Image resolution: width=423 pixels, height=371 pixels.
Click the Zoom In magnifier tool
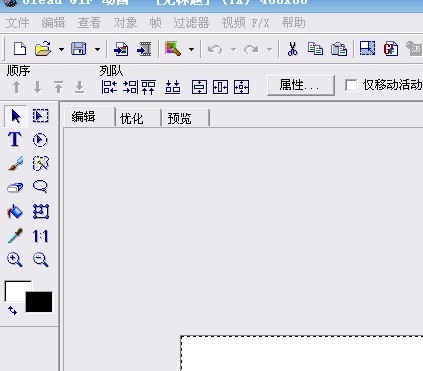click(x=15, y=260)
